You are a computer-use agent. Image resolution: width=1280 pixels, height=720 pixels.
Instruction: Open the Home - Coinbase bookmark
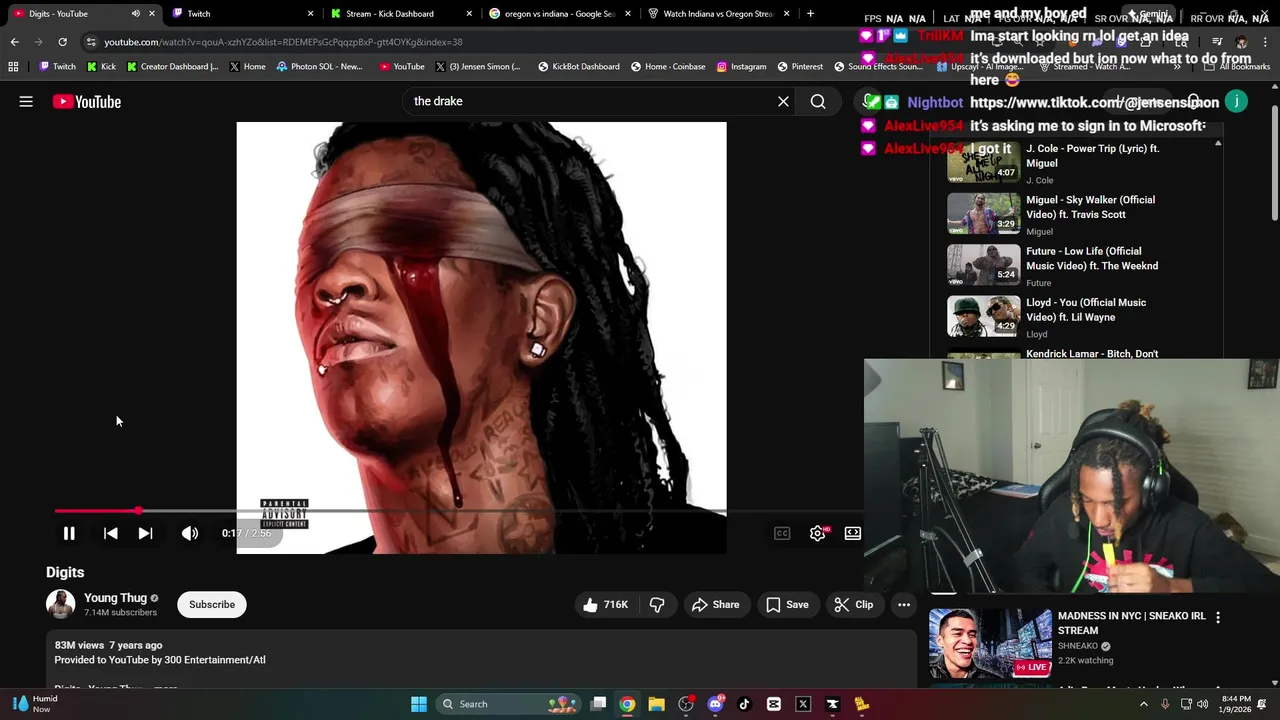pos(668,67)
